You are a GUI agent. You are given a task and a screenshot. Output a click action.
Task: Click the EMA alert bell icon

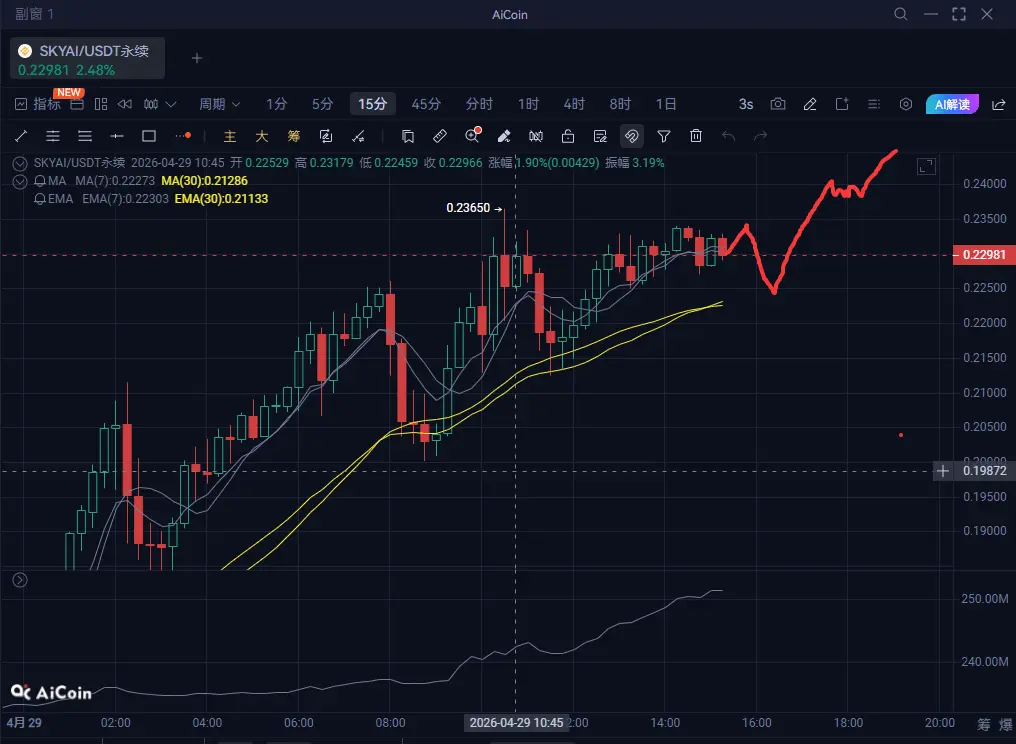pyautogui.click(x=40, y=199)
